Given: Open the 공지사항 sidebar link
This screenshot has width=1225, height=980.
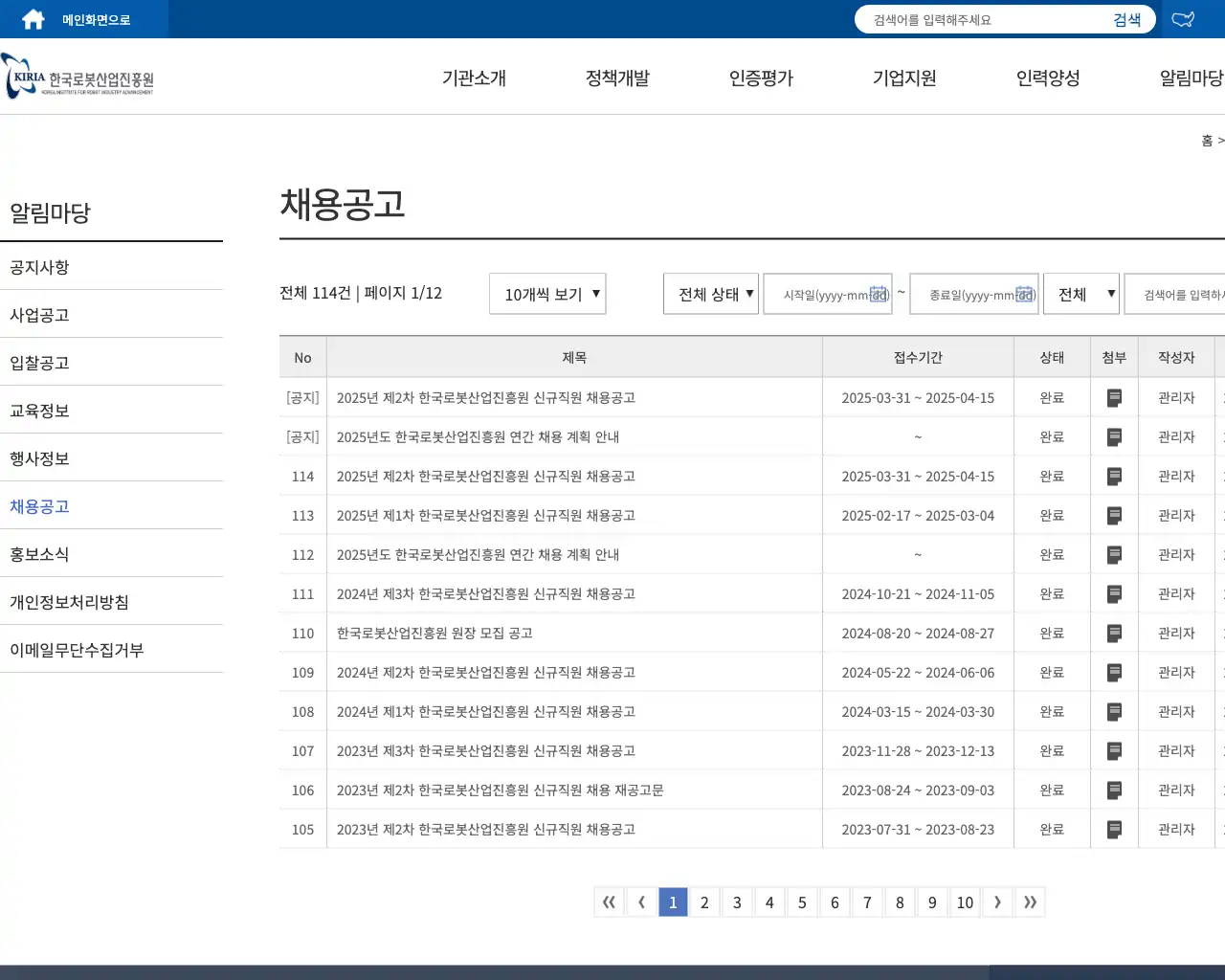Looking at the screenshot, I should coord(38,267).
